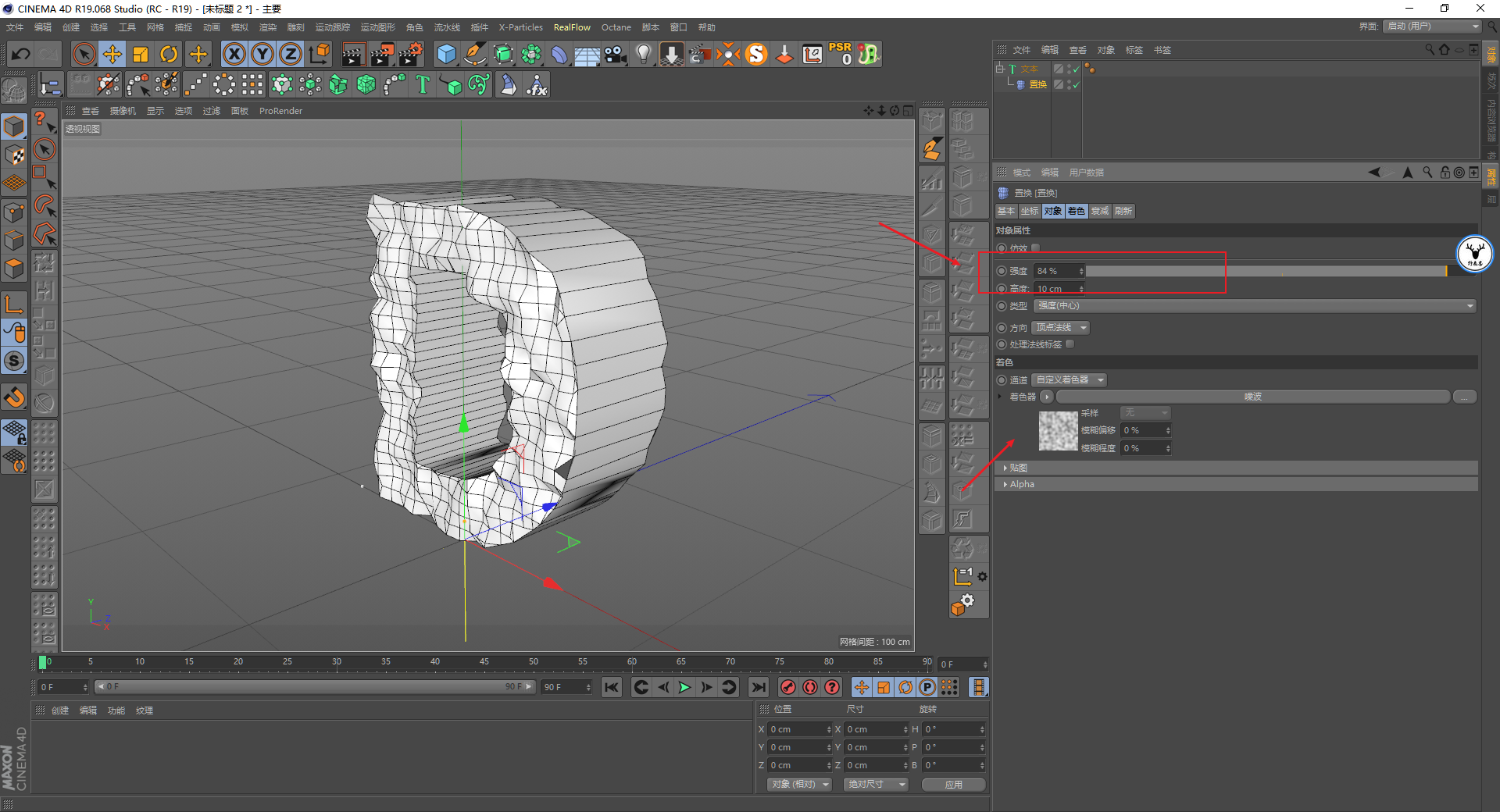Open the 方向 dropdown showing 顶点法线

pyautogui.click(x=1060, y=328)
